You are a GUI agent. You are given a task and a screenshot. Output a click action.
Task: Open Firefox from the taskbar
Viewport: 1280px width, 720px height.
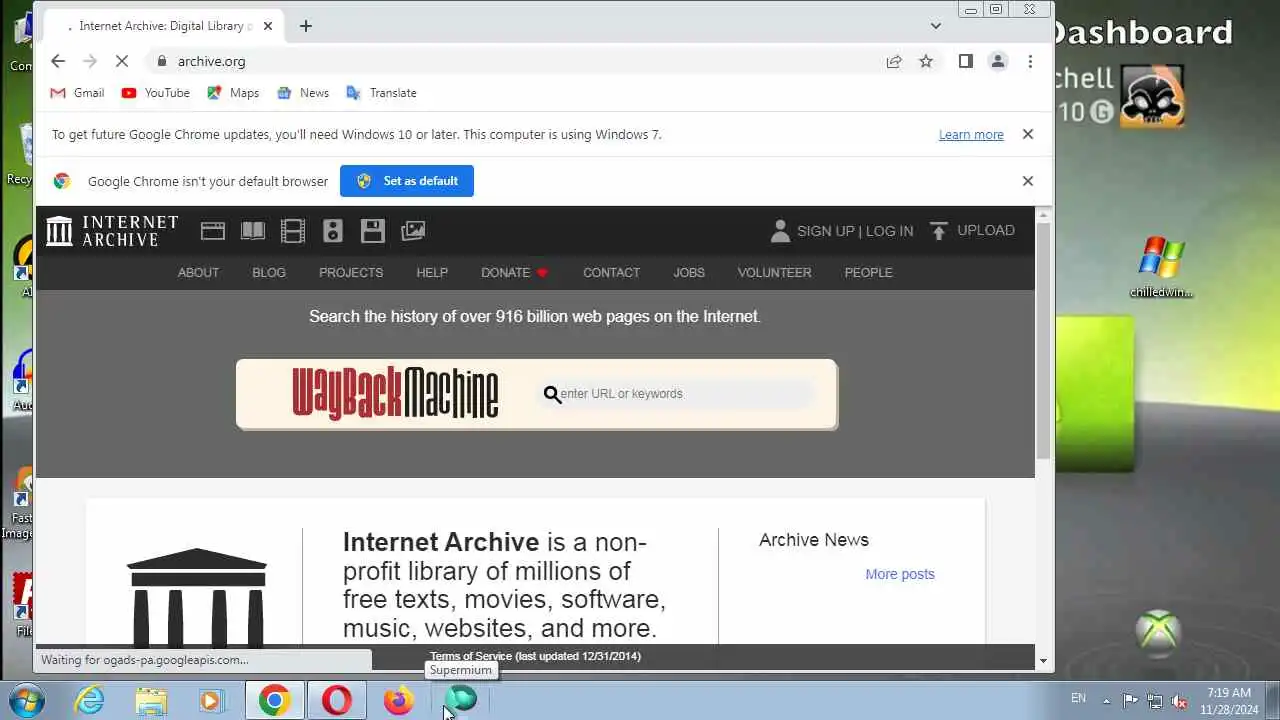tap(398, 700)
